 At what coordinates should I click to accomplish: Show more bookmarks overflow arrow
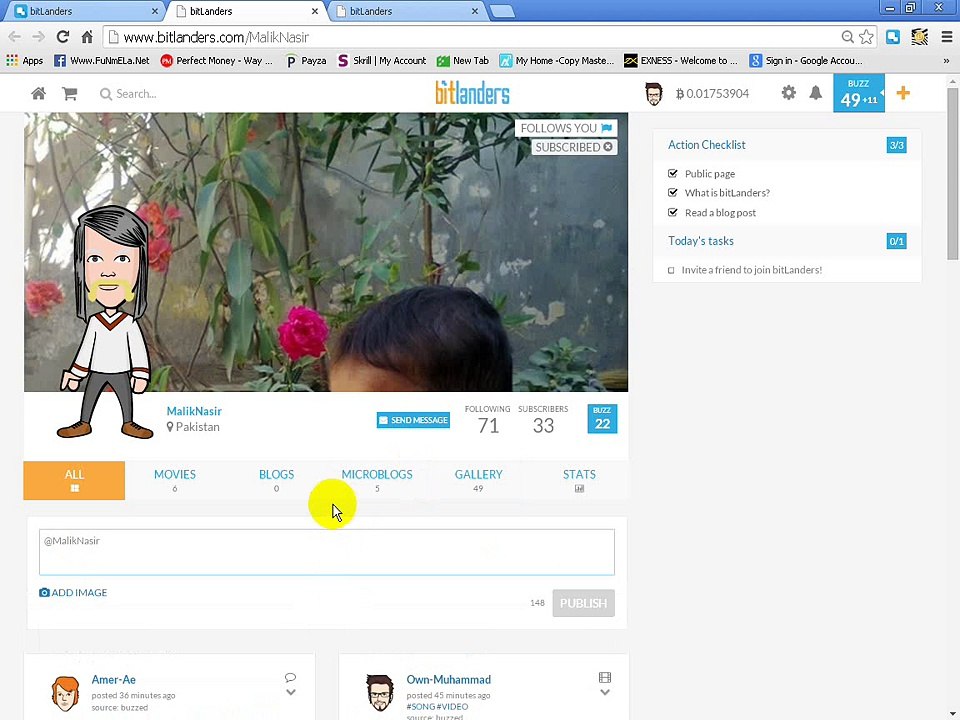tap(946, 61)
